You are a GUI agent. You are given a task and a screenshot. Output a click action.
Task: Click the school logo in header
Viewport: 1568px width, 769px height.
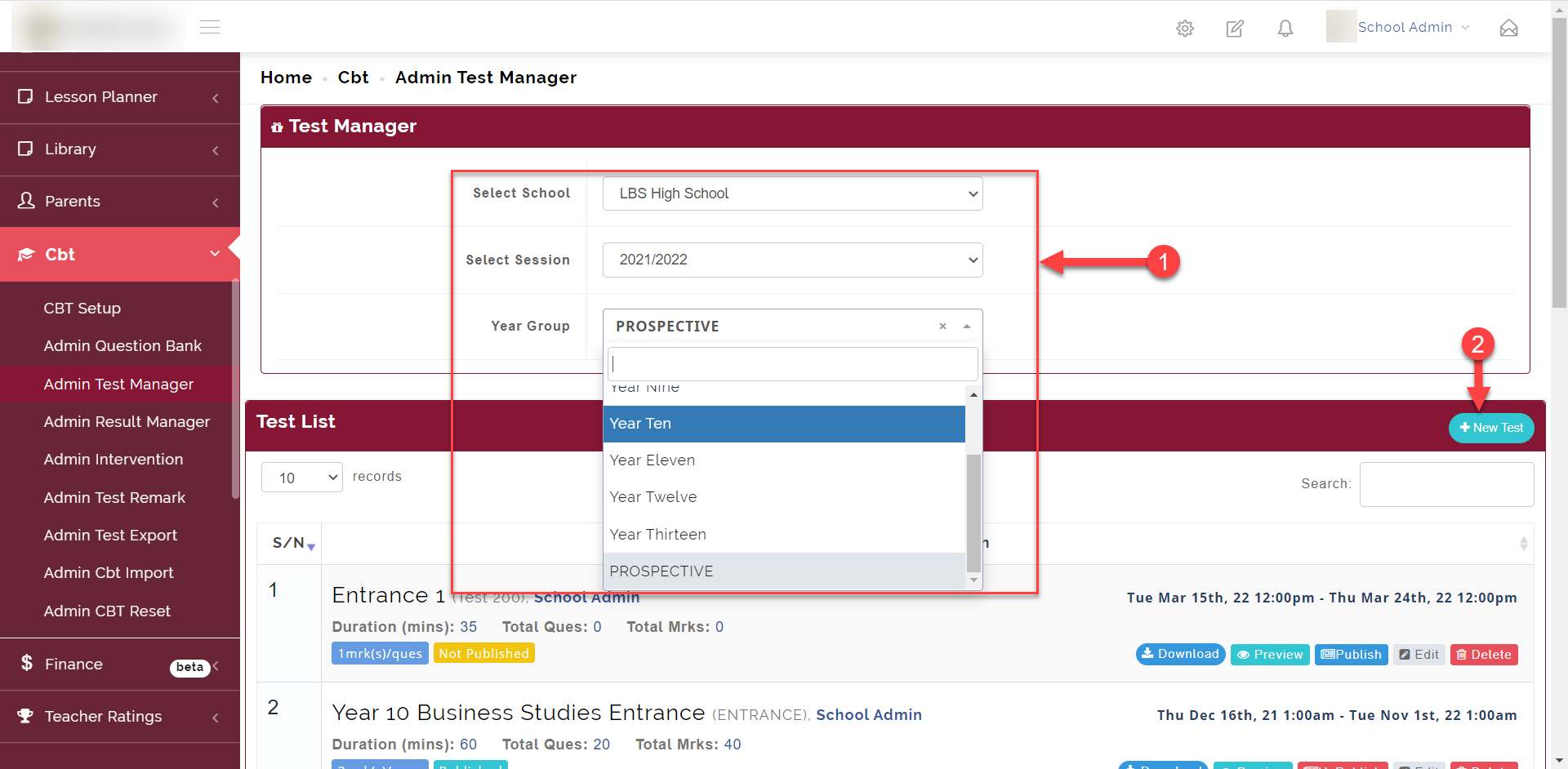point(99,27)
